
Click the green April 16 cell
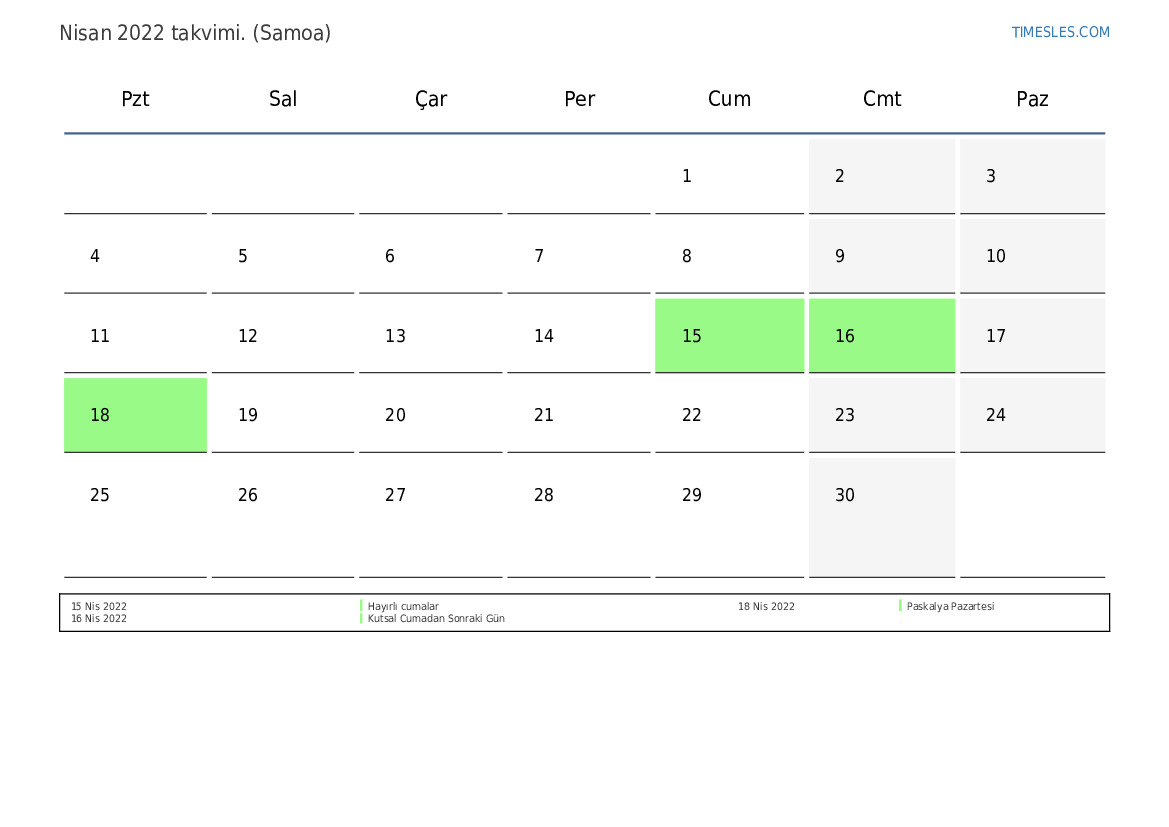coord(881,336)
